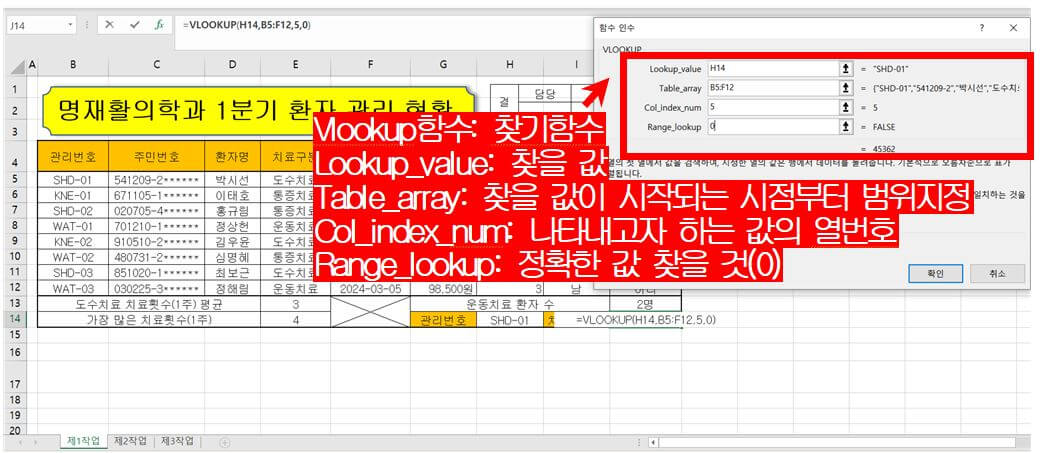Click the 도수치료 치료횟수(1주) 평균 label

pos(150,304)
